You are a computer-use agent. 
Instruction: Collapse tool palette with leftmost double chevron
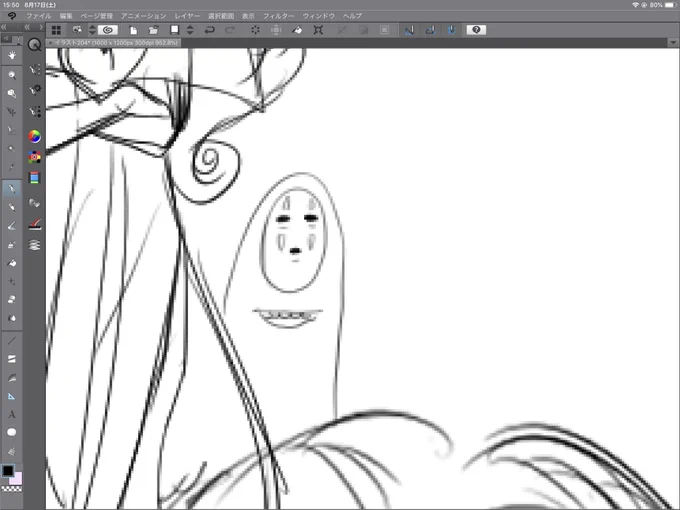(x=3, y=27)
